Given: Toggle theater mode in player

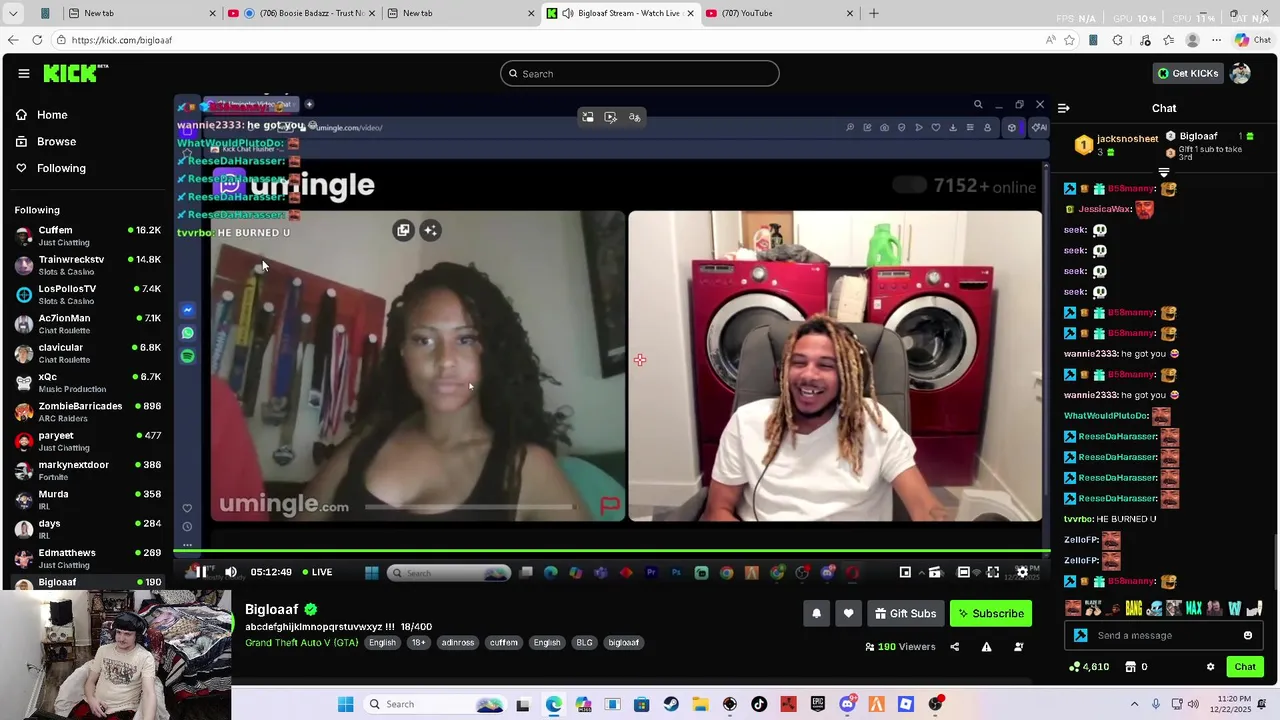Looking at the screenshot, I should pos(963,572).
